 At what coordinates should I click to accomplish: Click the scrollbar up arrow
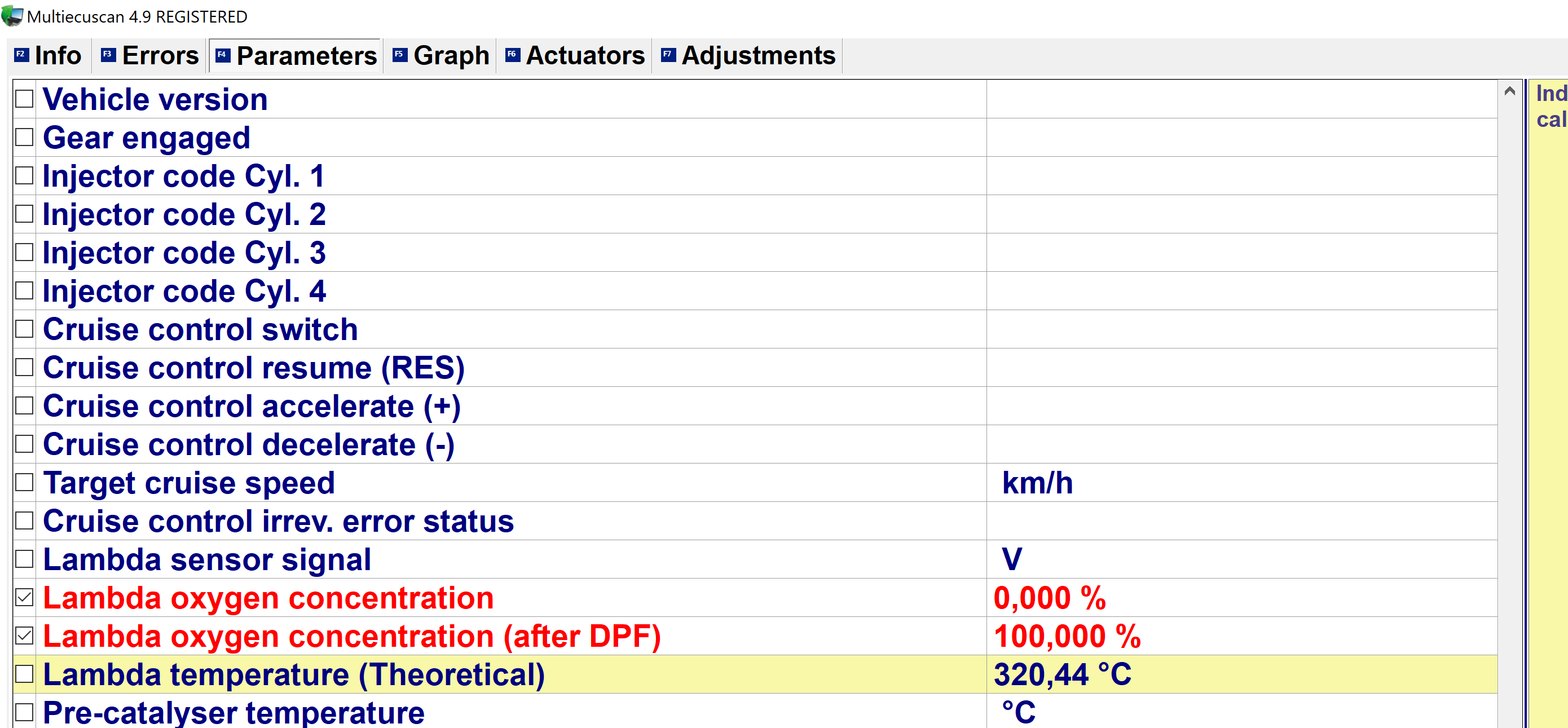[1509, 91]
